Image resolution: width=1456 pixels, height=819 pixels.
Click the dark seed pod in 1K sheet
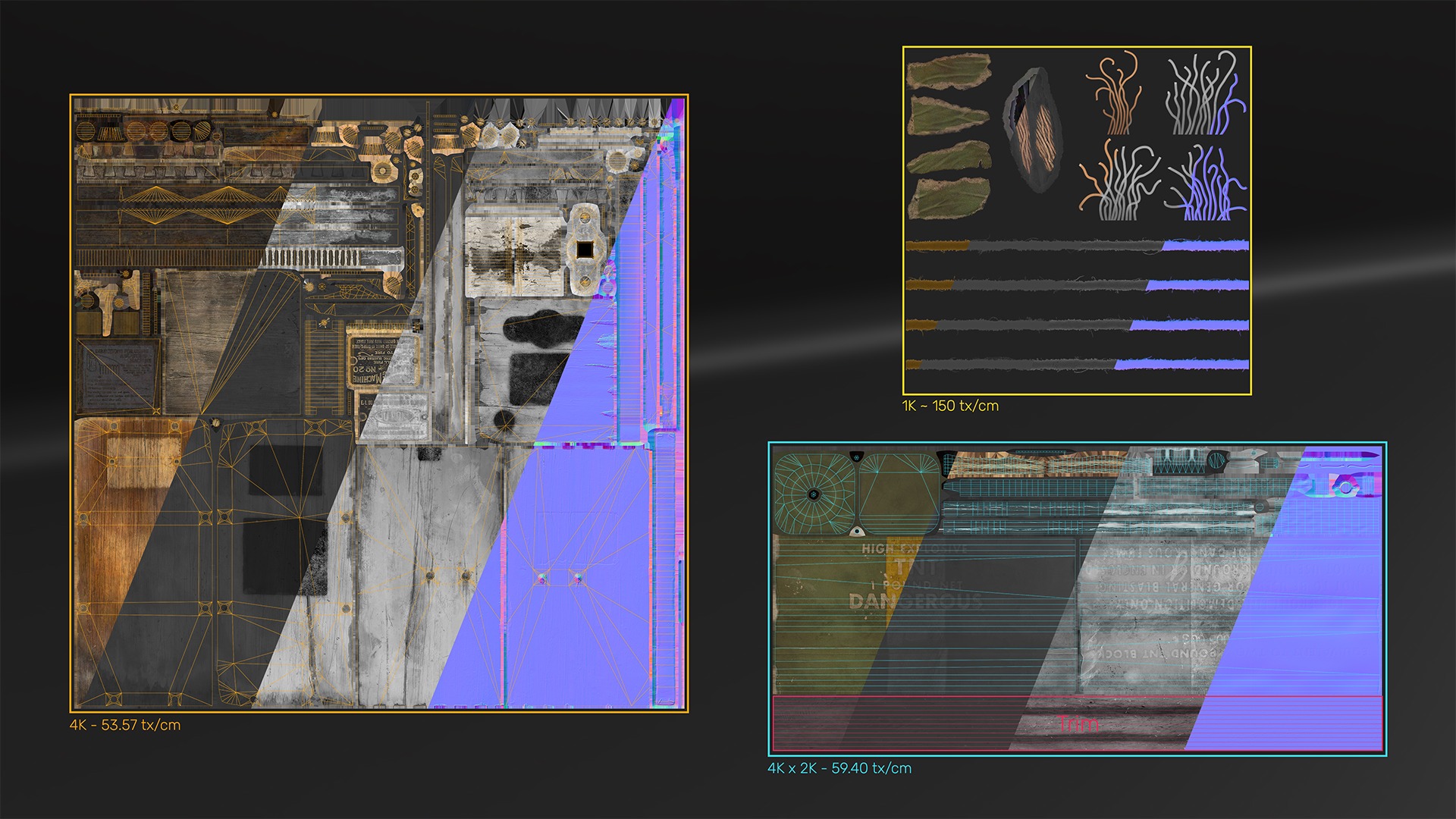point(1034,128)
